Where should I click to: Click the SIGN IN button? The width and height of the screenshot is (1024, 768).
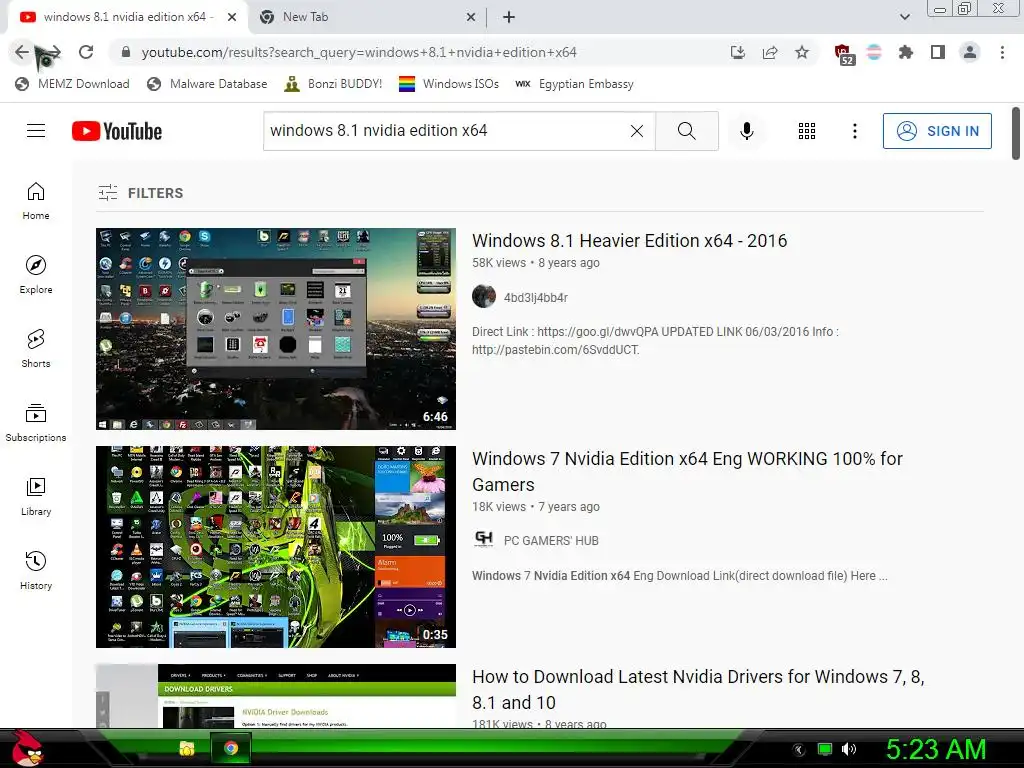tap(937, 131)
